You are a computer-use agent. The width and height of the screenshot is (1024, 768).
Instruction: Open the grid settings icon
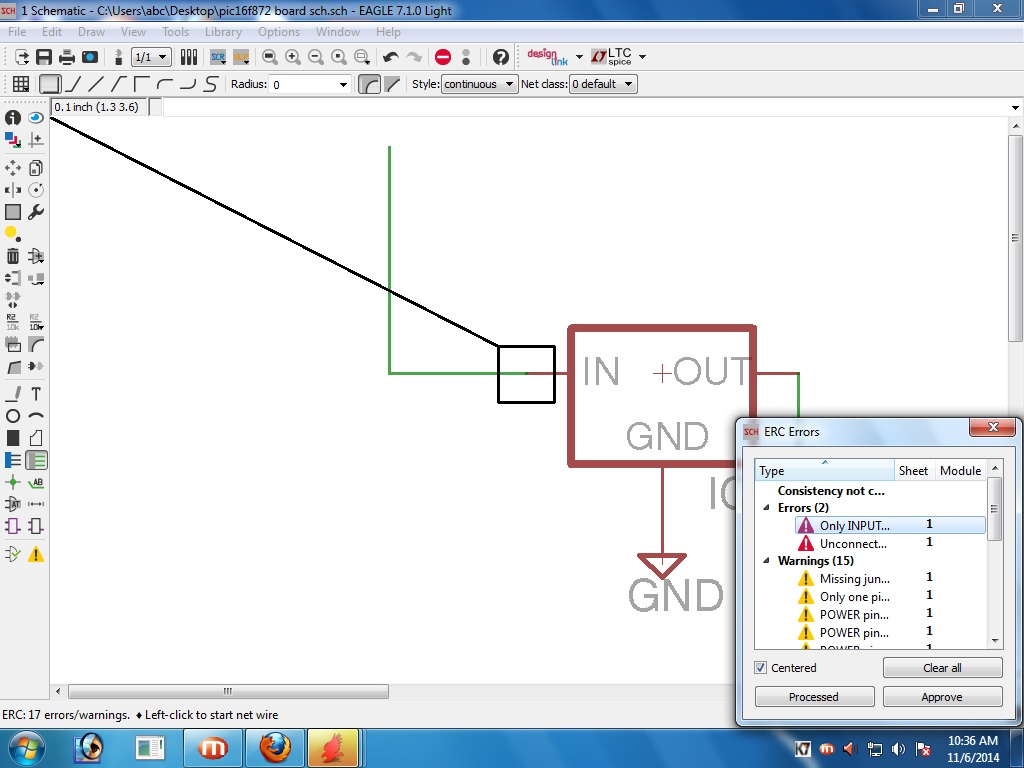pyautogui.click(x=20, y=84)
